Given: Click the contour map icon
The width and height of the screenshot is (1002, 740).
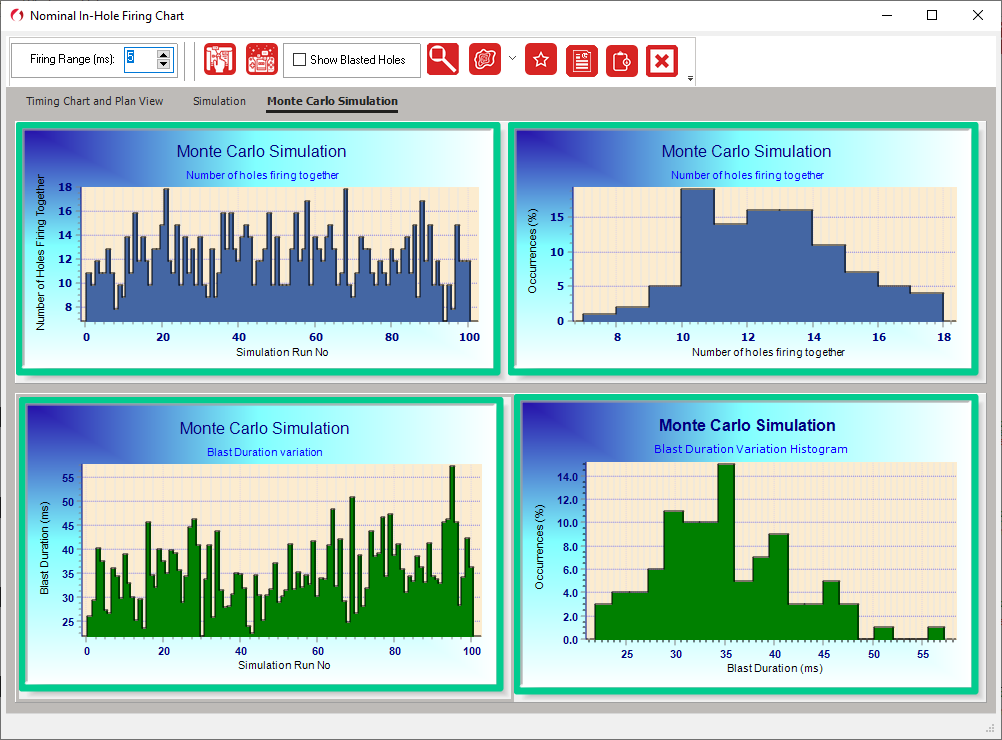Looking at the screenshot, I should [485, 59].
